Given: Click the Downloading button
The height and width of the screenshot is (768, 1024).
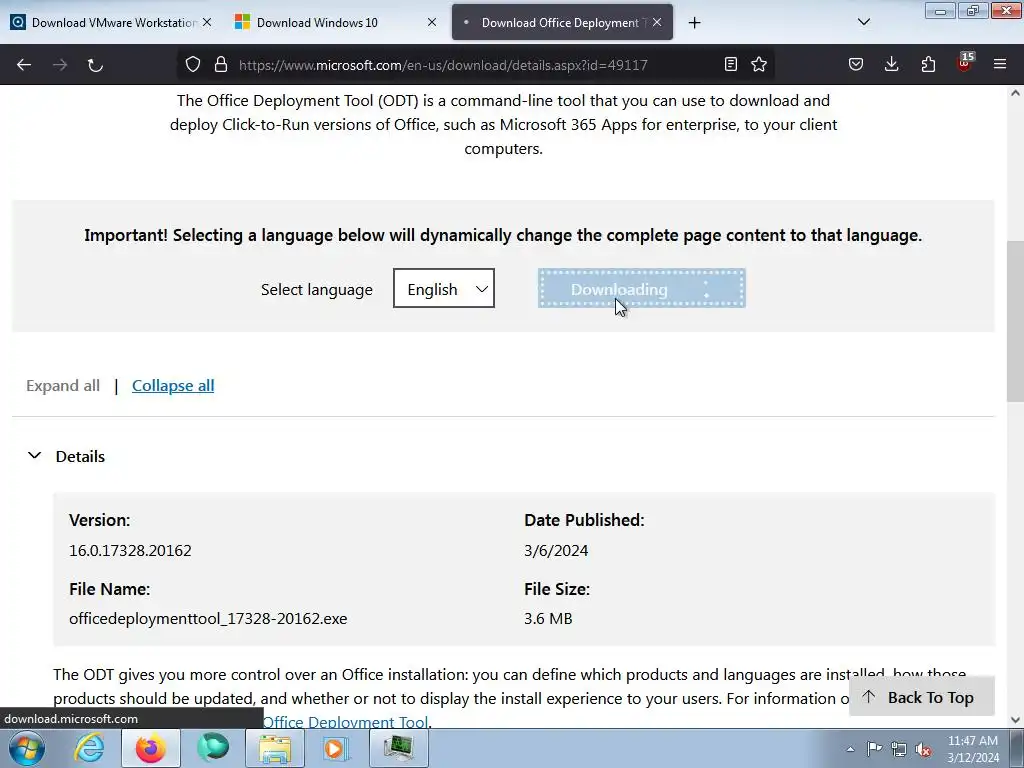Looking at the screenshot, I should point(641,288).
